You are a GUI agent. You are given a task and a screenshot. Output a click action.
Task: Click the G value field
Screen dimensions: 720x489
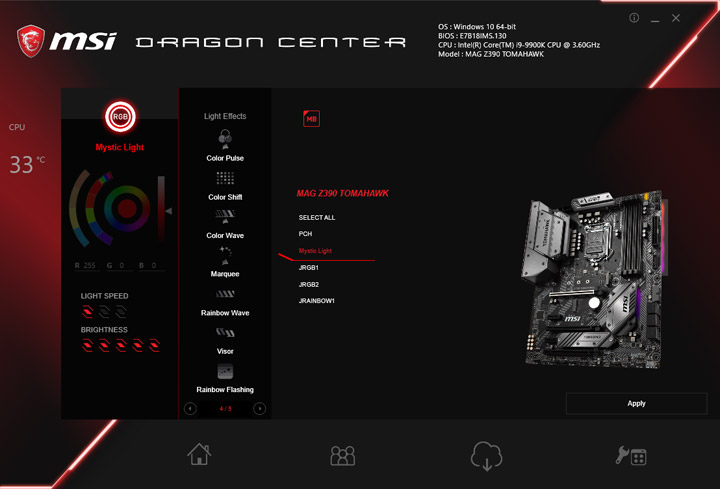[x=119, y=266]
